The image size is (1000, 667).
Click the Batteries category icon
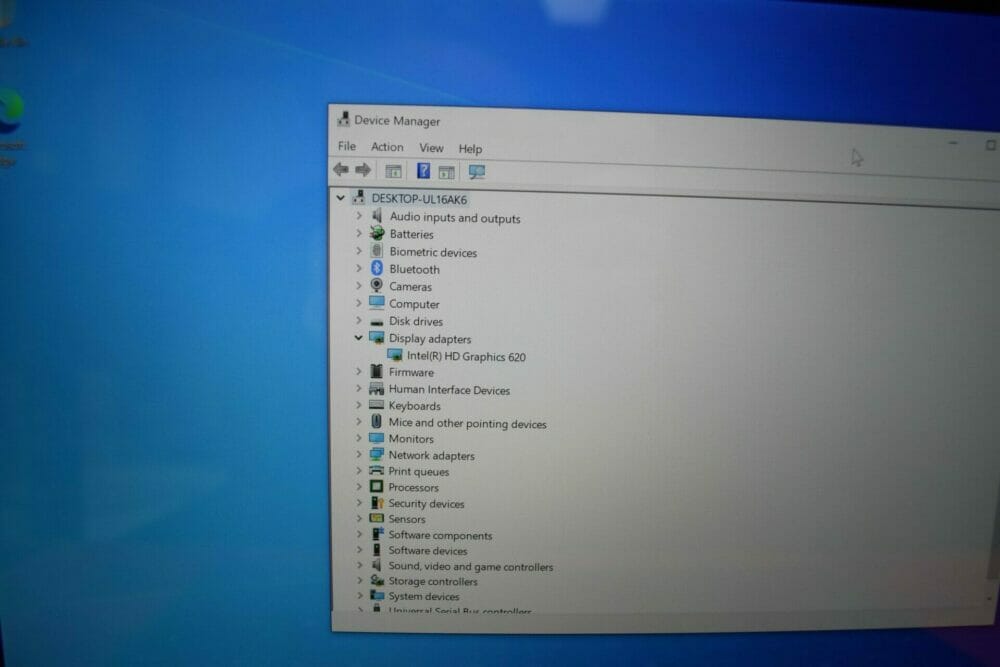coord(377,233)
